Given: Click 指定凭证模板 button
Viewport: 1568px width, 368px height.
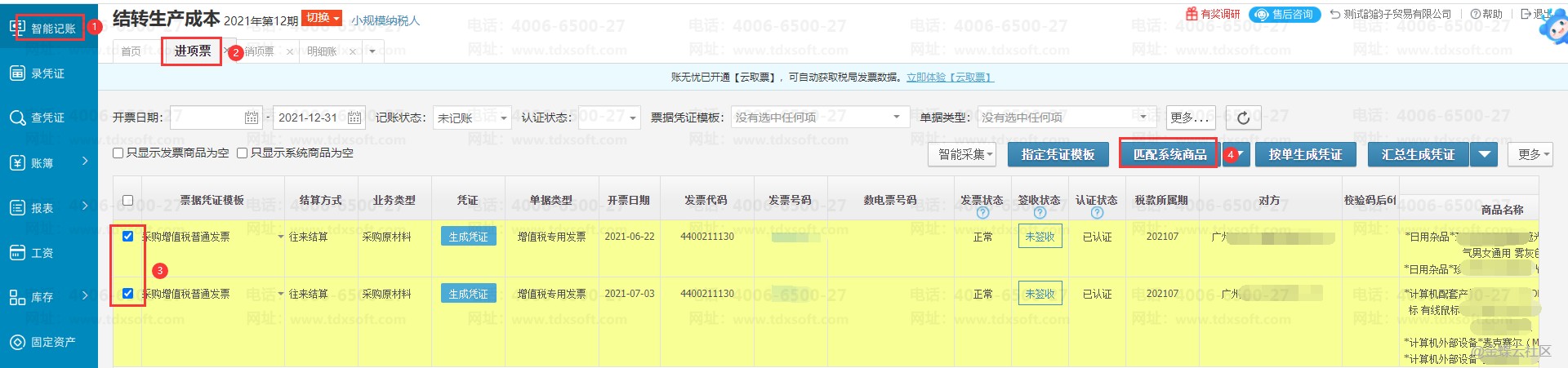Looking at the screenshot, I should click(x=1058, y=154).
